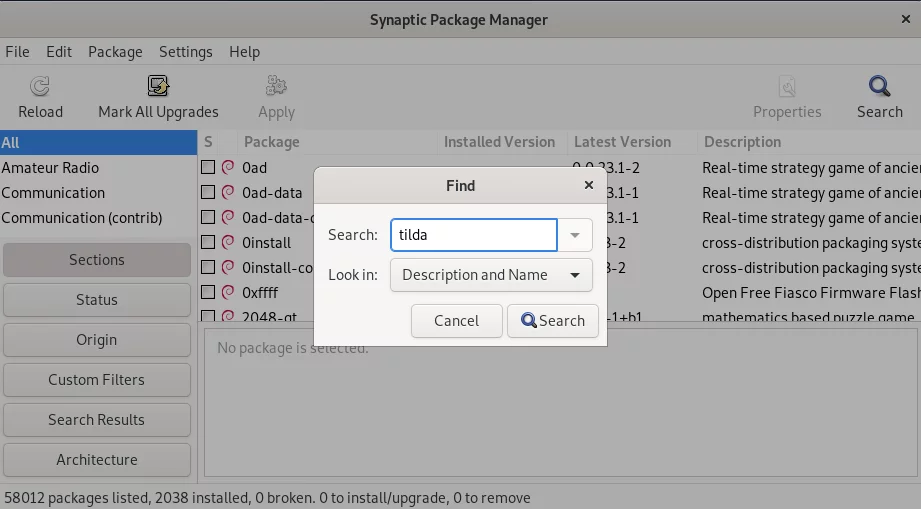The width and height of the screenshot is (921, 509).
Task: Click Debian swirl icon beside 0xffff
Action: 228,292
